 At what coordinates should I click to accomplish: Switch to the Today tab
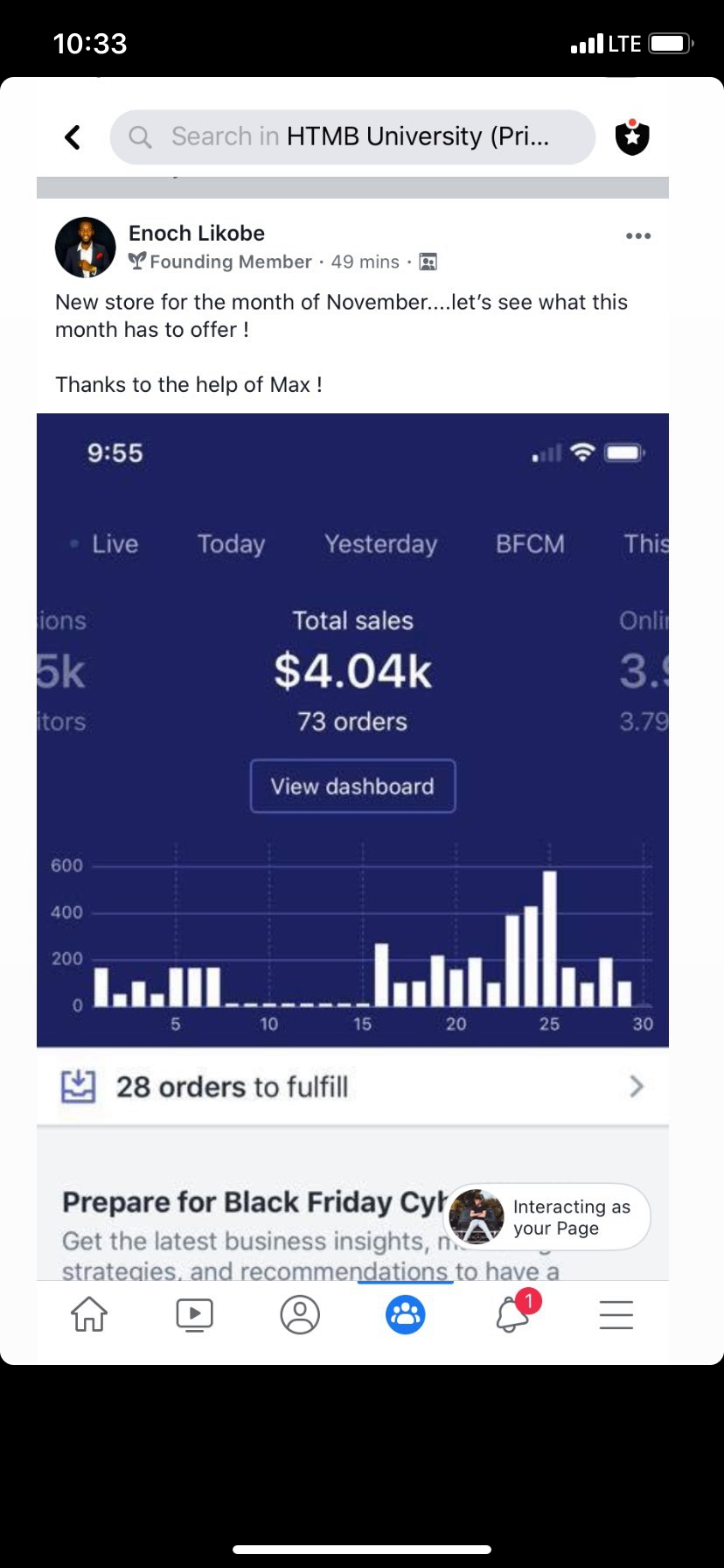(x=231, y=544)
